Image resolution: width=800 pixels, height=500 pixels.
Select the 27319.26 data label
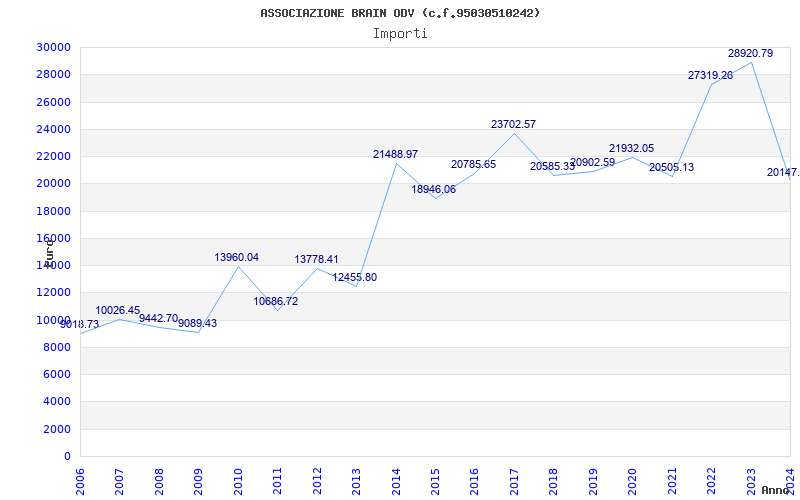[710, 76]
